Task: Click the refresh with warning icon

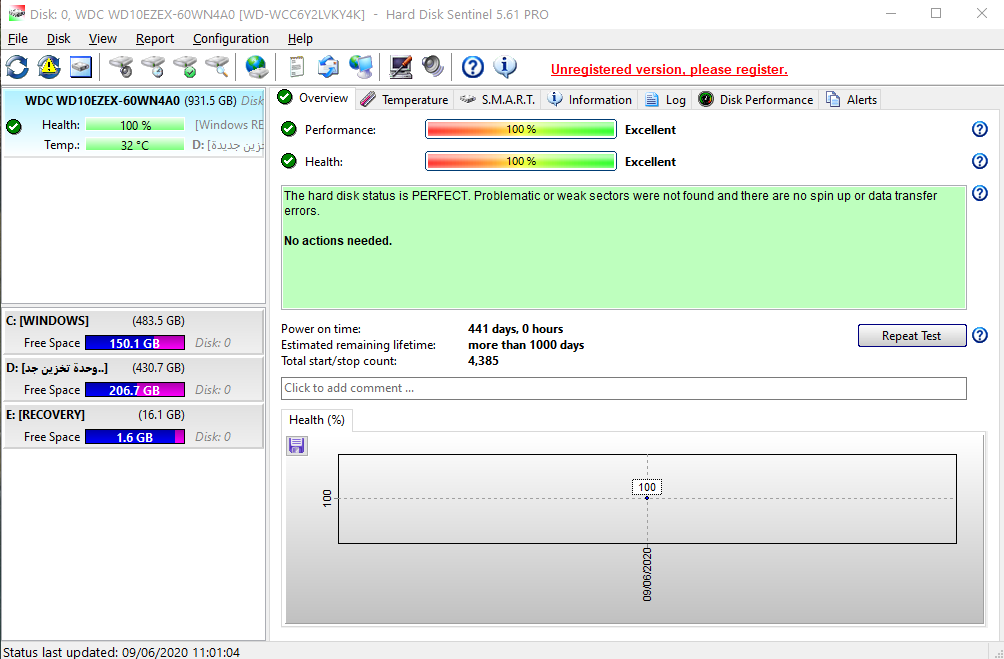Action: click(49, 67)
